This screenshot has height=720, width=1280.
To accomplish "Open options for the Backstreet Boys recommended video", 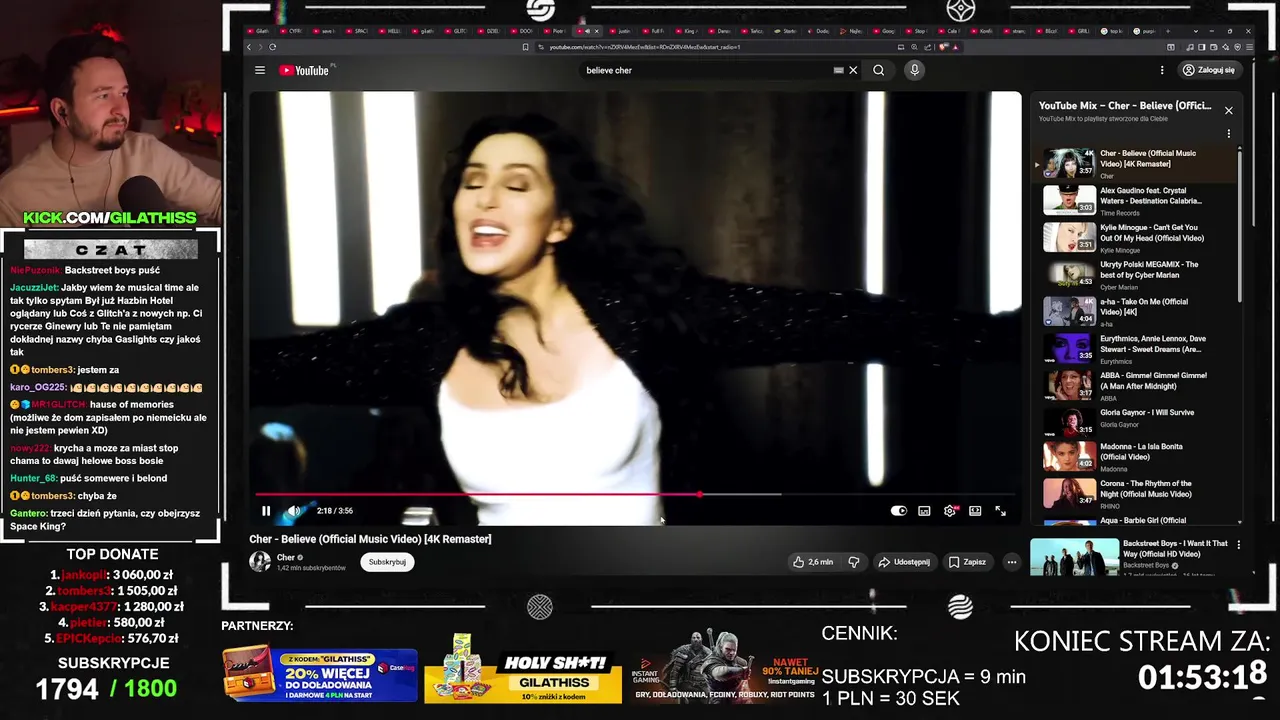I will 1238,545.
